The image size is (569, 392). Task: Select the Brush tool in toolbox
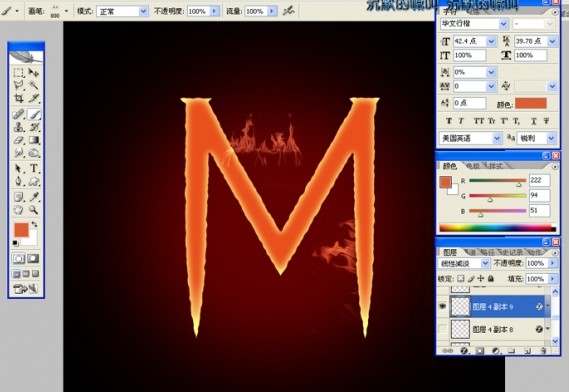pyautogui.click(x=34, y=115)
